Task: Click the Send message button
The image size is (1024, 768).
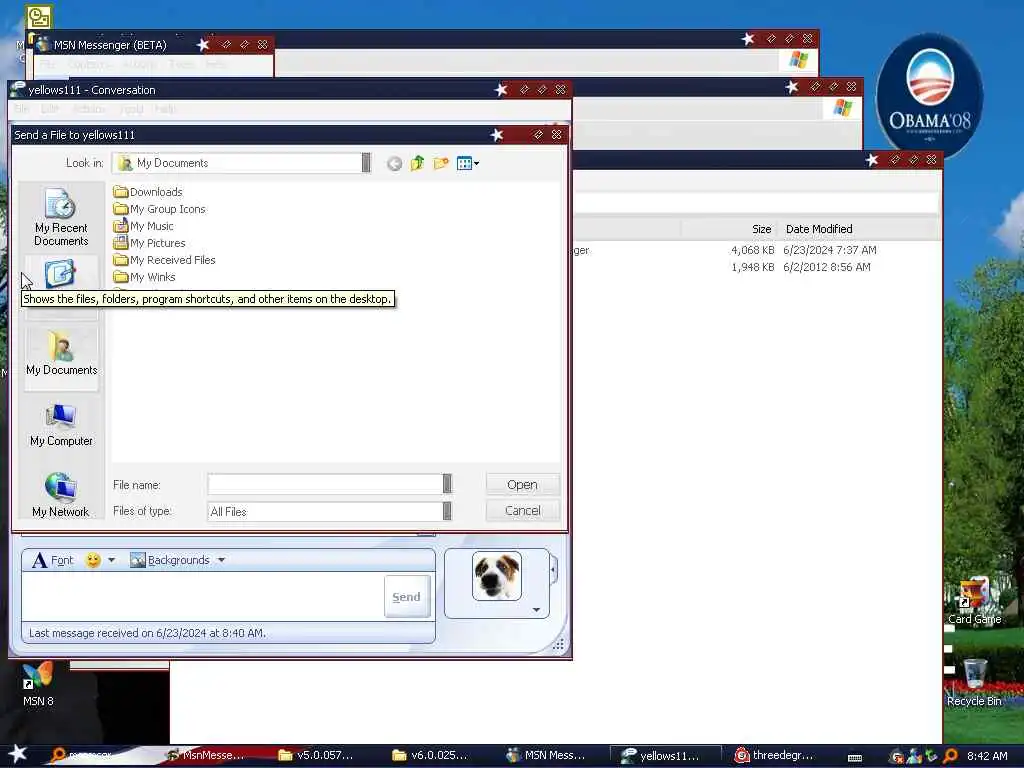Action: tap(406, 596)
